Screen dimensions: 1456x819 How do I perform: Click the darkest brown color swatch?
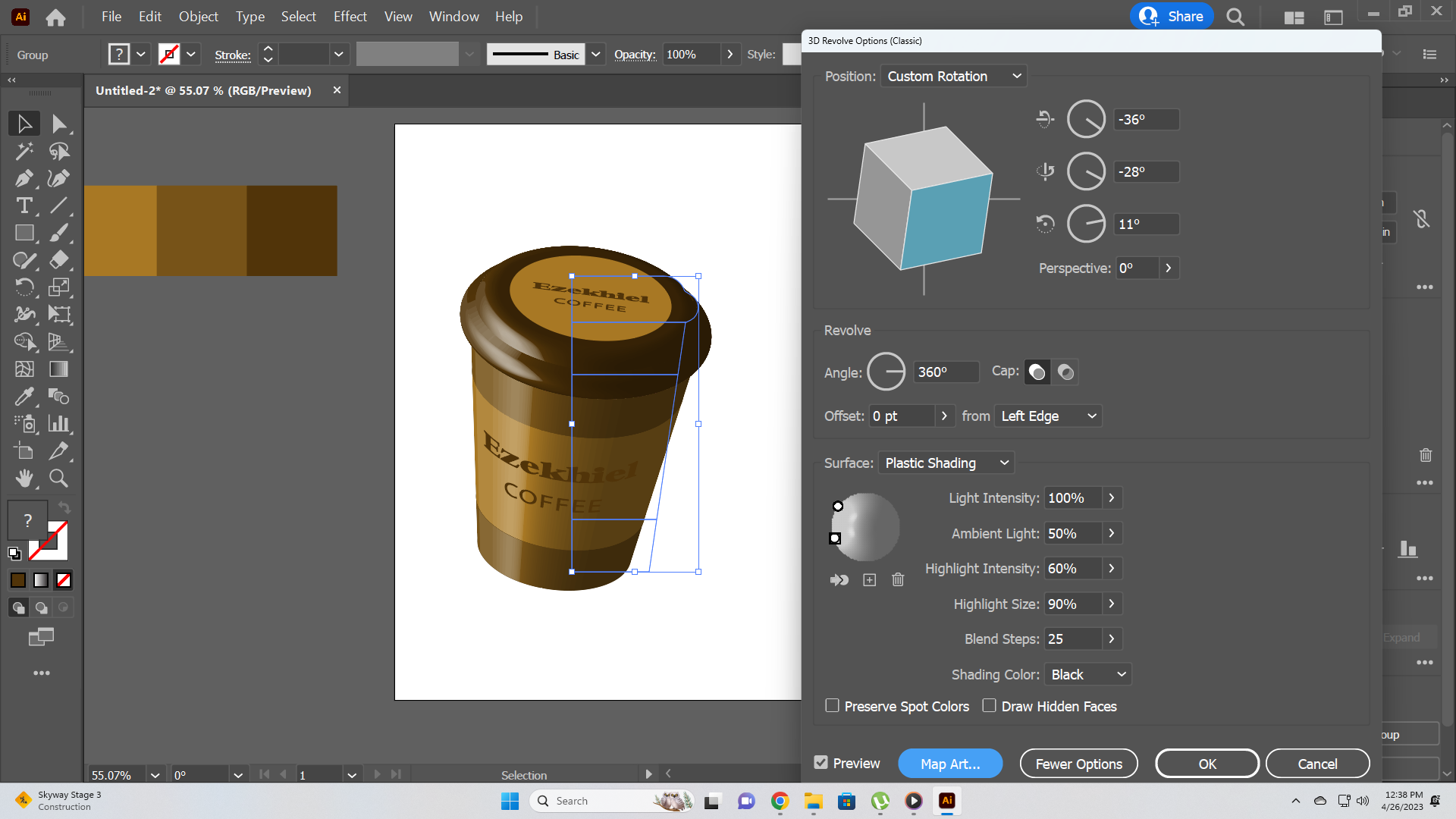[x=291, y=231]
